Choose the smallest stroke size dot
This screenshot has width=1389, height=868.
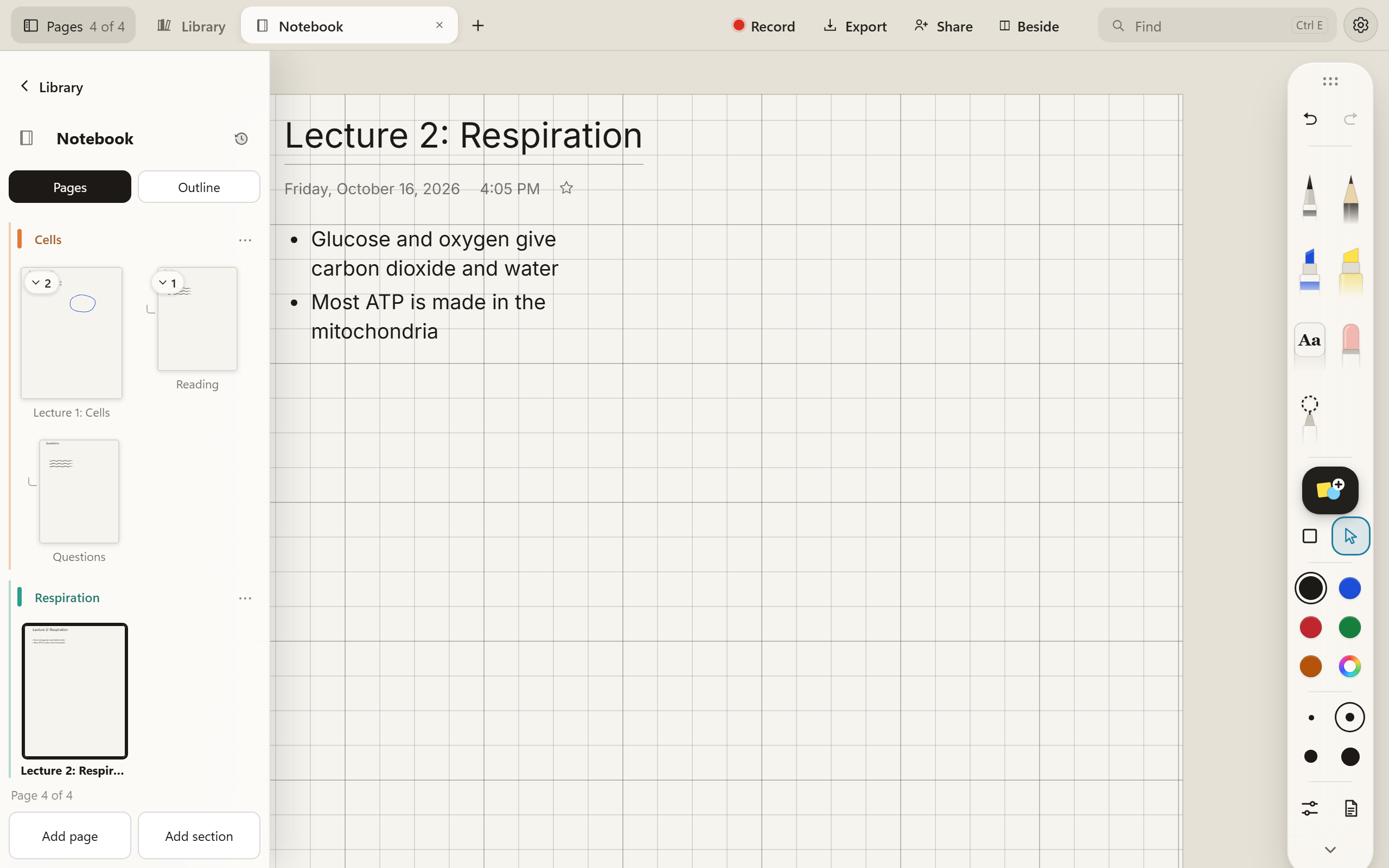(1311, 718)
